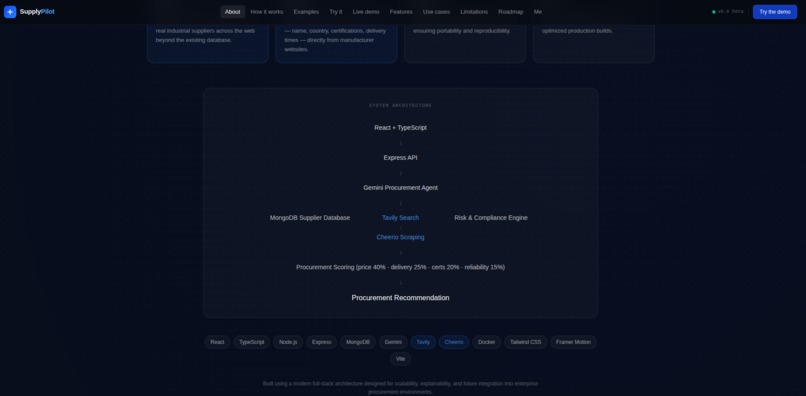Go to Use cases section

(x=436, y=12)
